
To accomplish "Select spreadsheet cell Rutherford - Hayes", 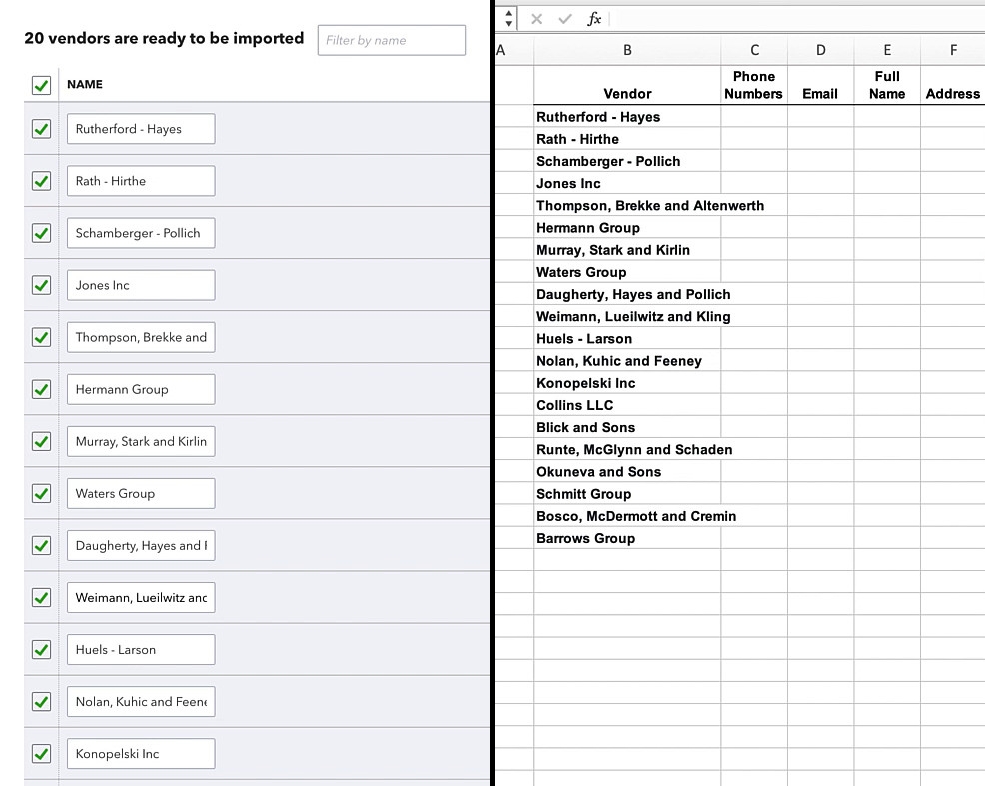I will pos(627,117).
